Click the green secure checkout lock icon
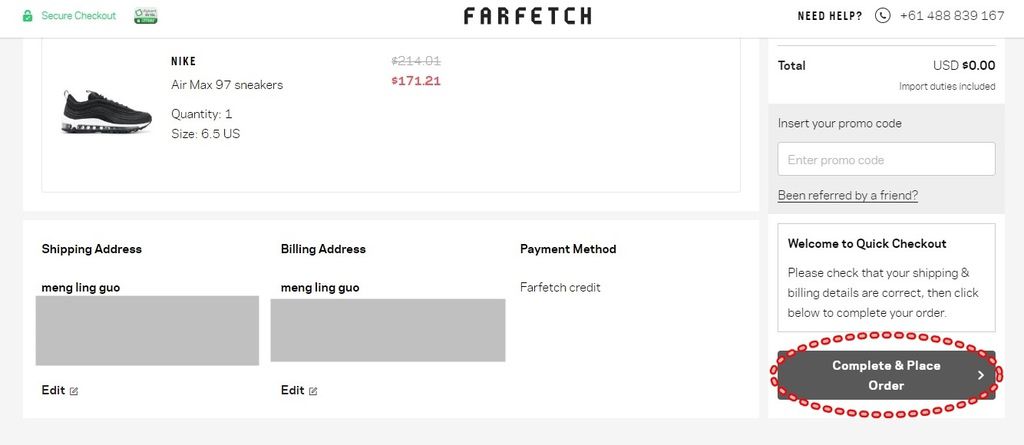Image resolution: width=1024 pixels, height=445 pixels. click(27, 16)
